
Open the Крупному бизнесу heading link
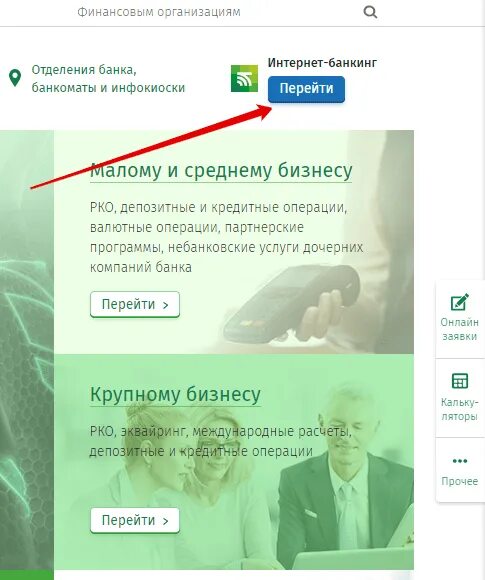(x=175, y=395)
